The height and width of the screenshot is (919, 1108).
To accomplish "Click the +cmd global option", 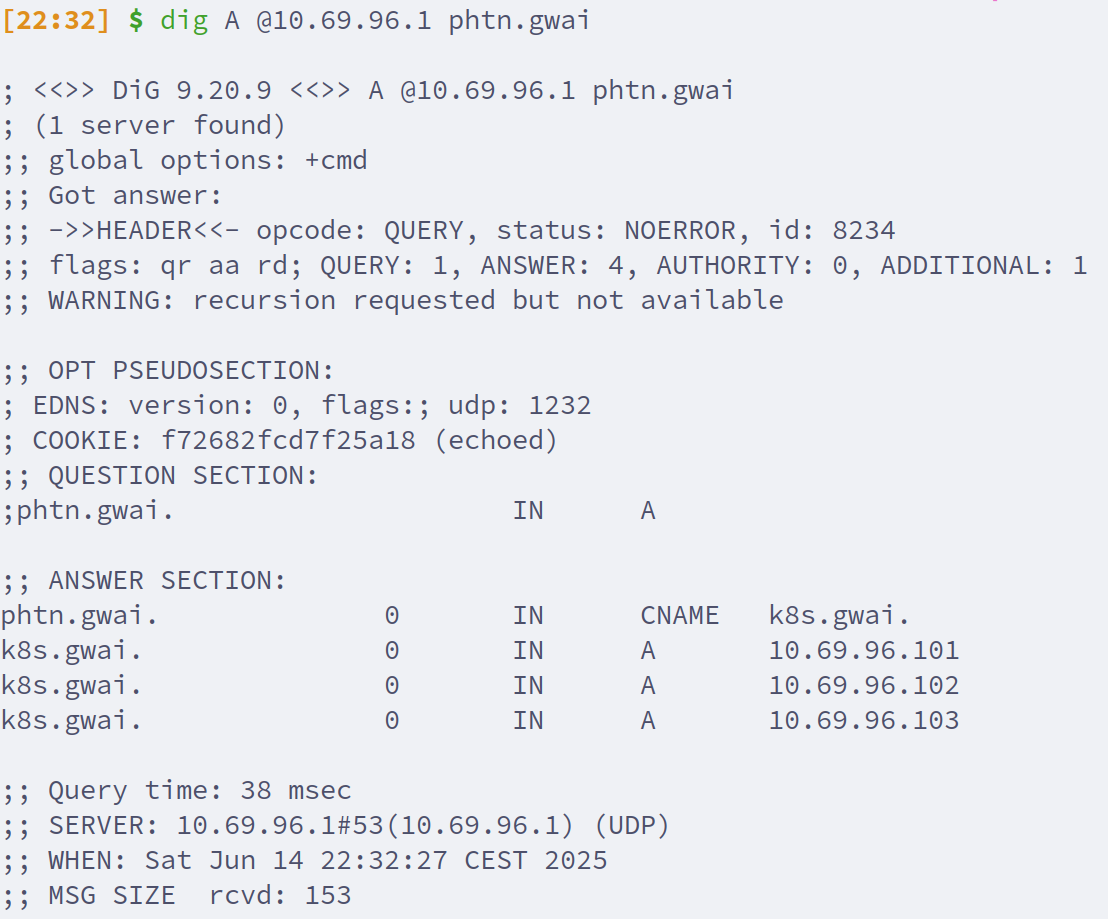I will point(337,160).
